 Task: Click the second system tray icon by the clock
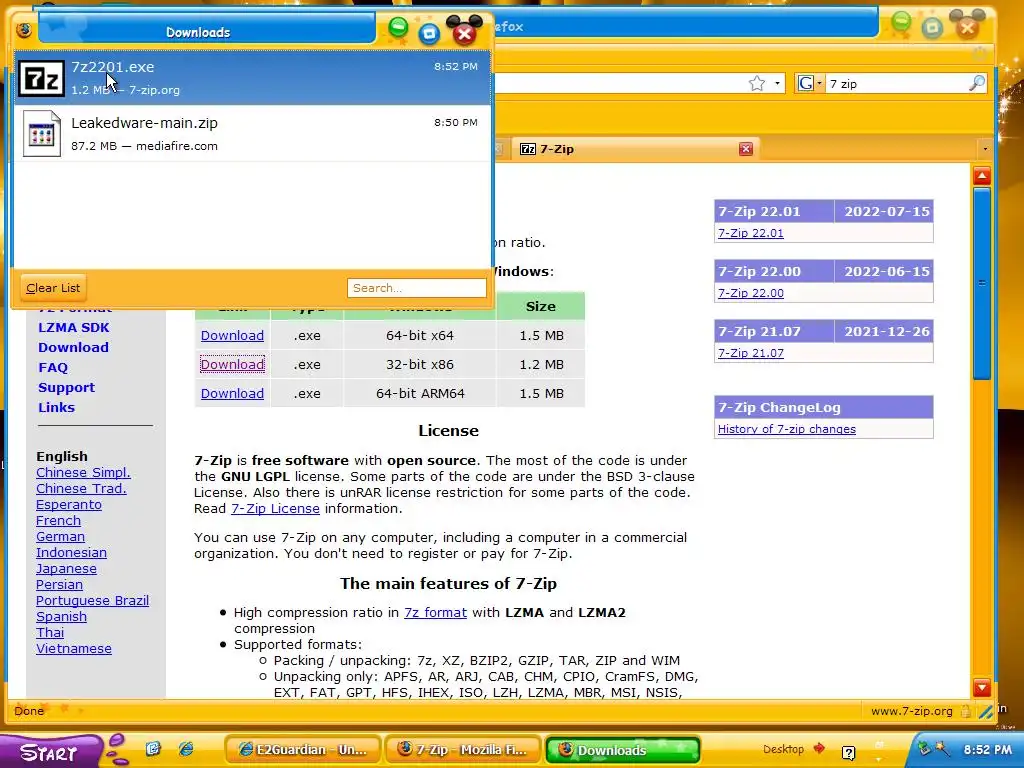point(941,748)
